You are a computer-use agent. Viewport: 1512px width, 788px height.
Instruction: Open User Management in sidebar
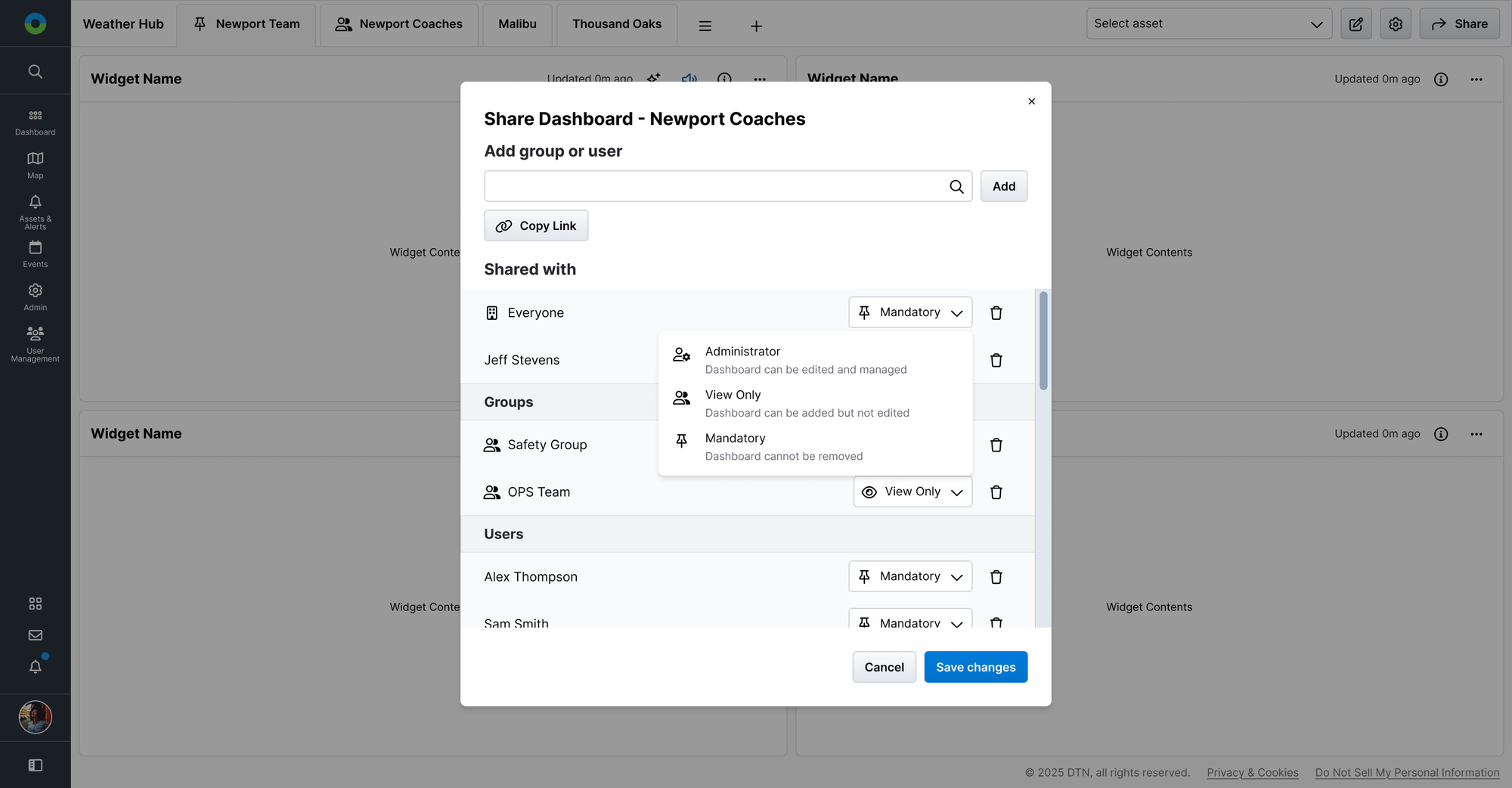click(35, 343)
